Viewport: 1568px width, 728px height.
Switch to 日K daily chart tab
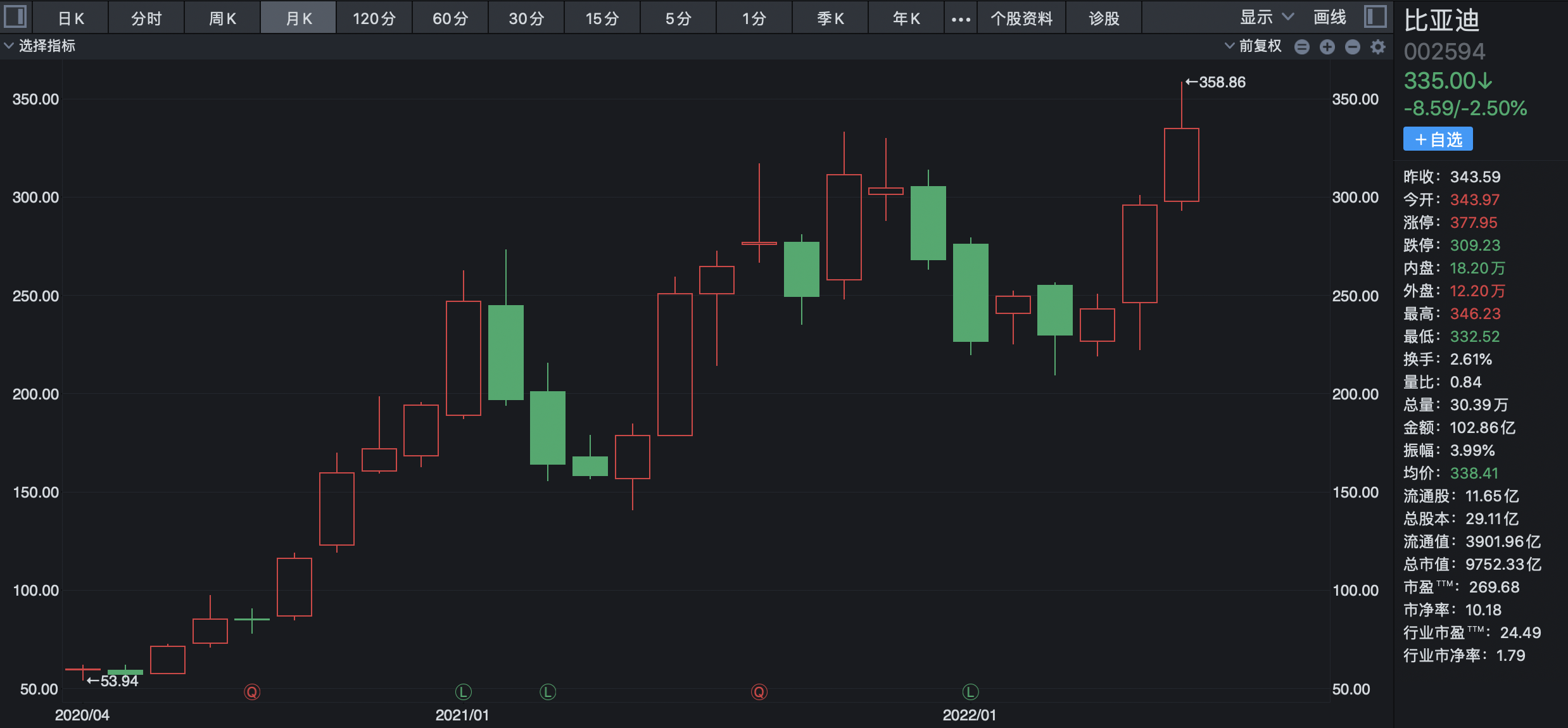(x=70, y=18)
